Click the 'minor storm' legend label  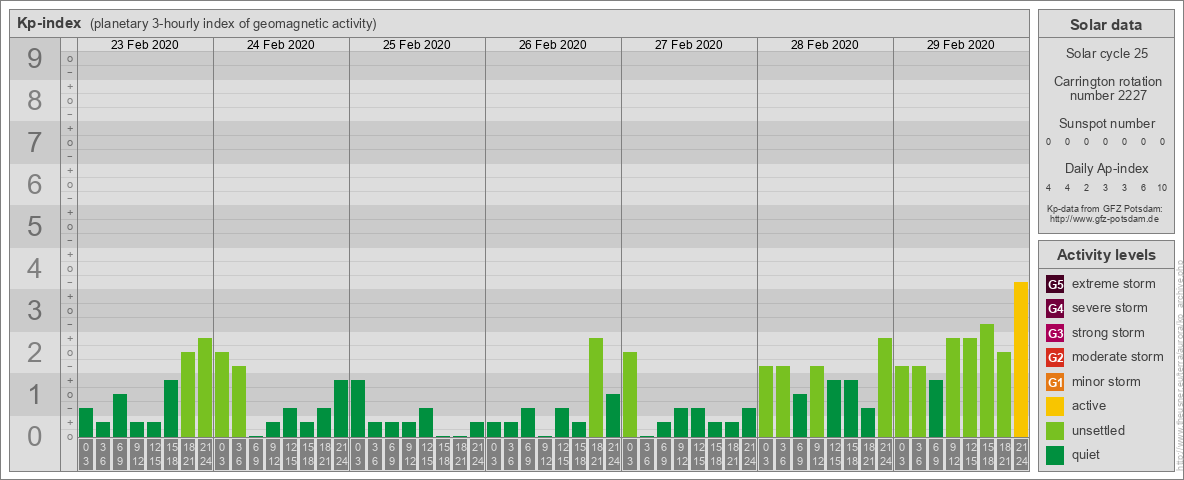coord(1106,381)
